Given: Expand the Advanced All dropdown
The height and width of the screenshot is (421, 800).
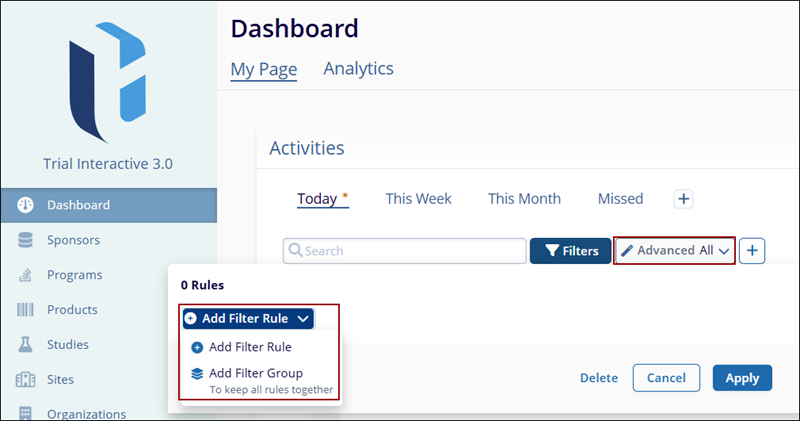Looking at the screenshot, I should [675, 251].
